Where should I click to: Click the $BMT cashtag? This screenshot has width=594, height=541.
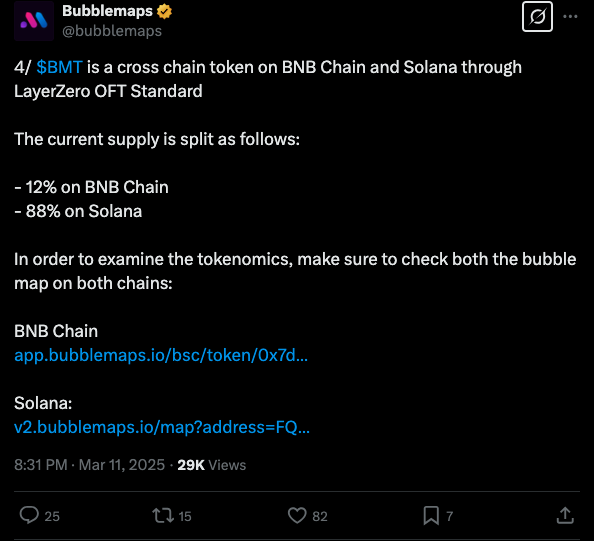coord(59,67)
